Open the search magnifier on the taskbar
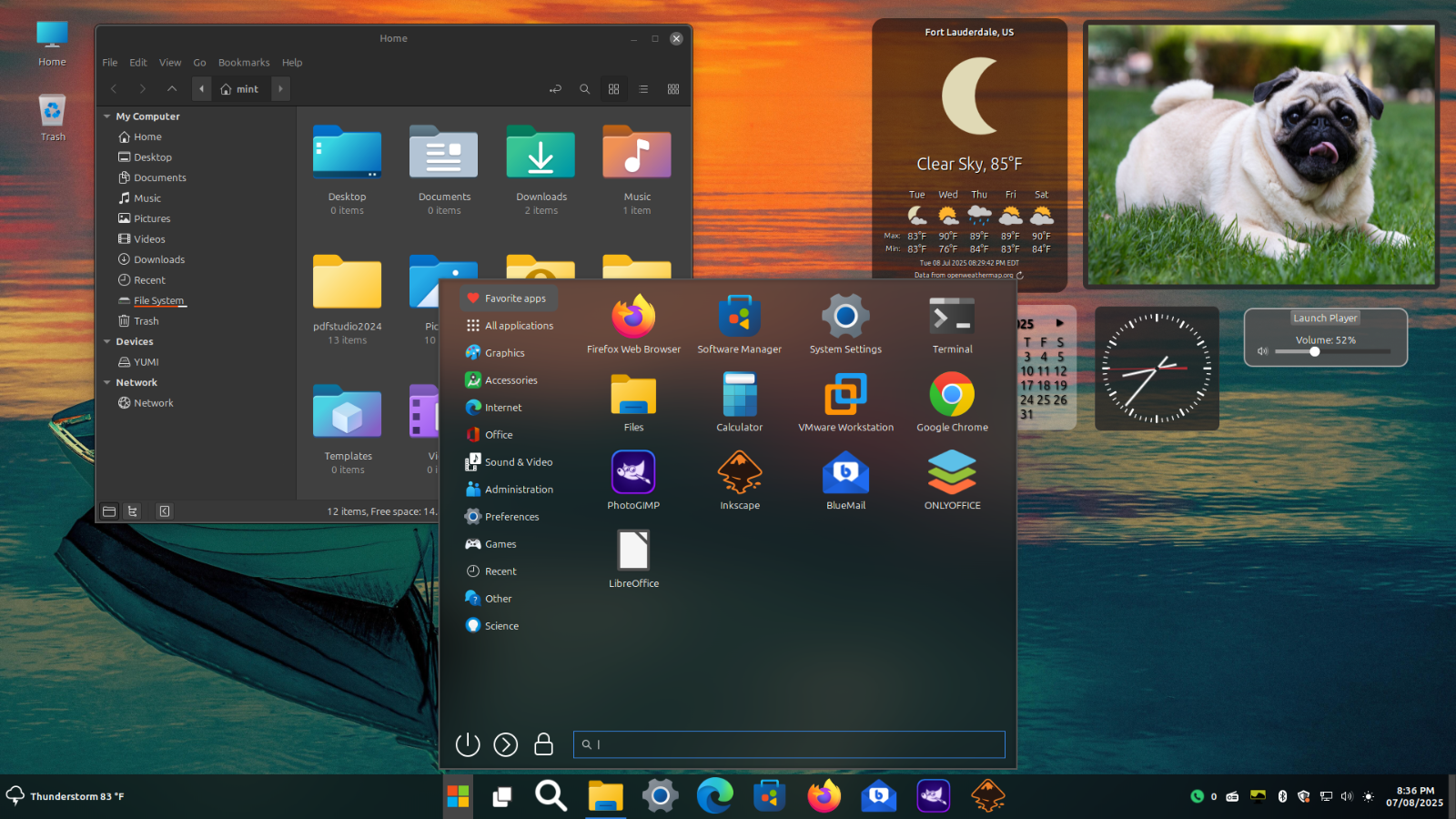This screenshot has height=819, width=1456. point(551,796)
